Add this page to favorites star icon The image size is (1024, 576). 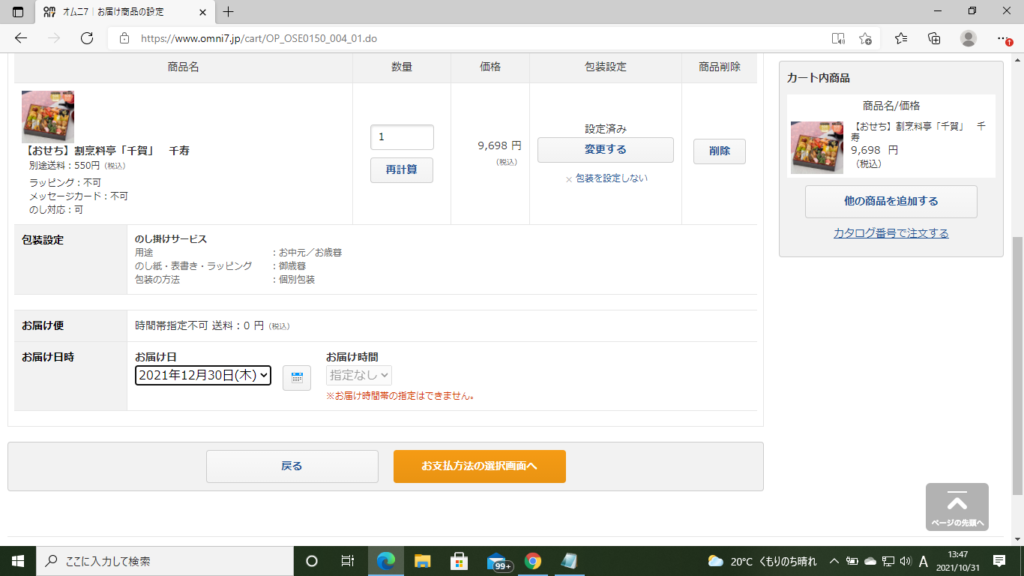click(x=866, y=39)
